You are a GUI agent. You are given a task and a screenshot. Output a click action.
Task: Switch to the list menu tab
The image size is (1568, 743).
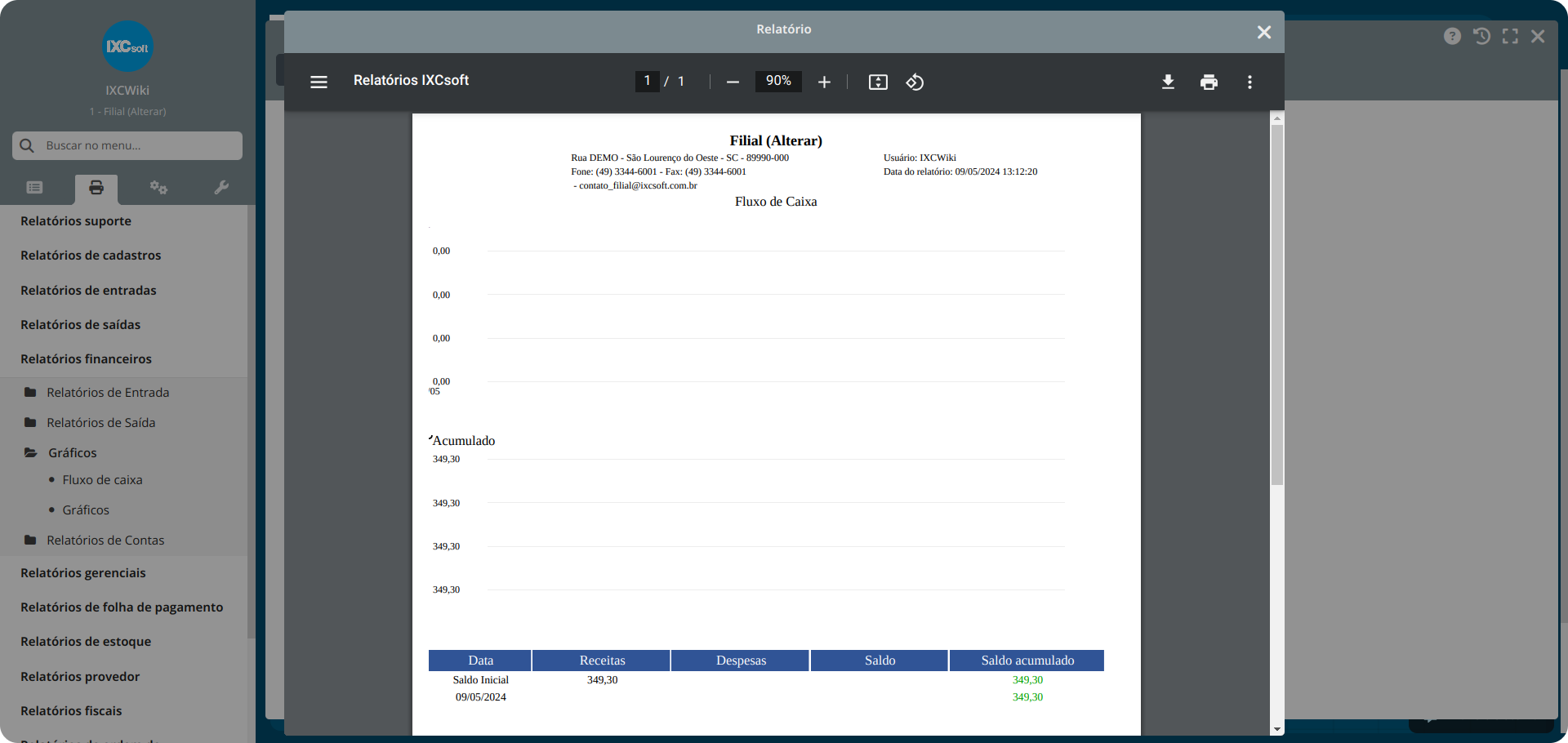click(x=34, y=188)
